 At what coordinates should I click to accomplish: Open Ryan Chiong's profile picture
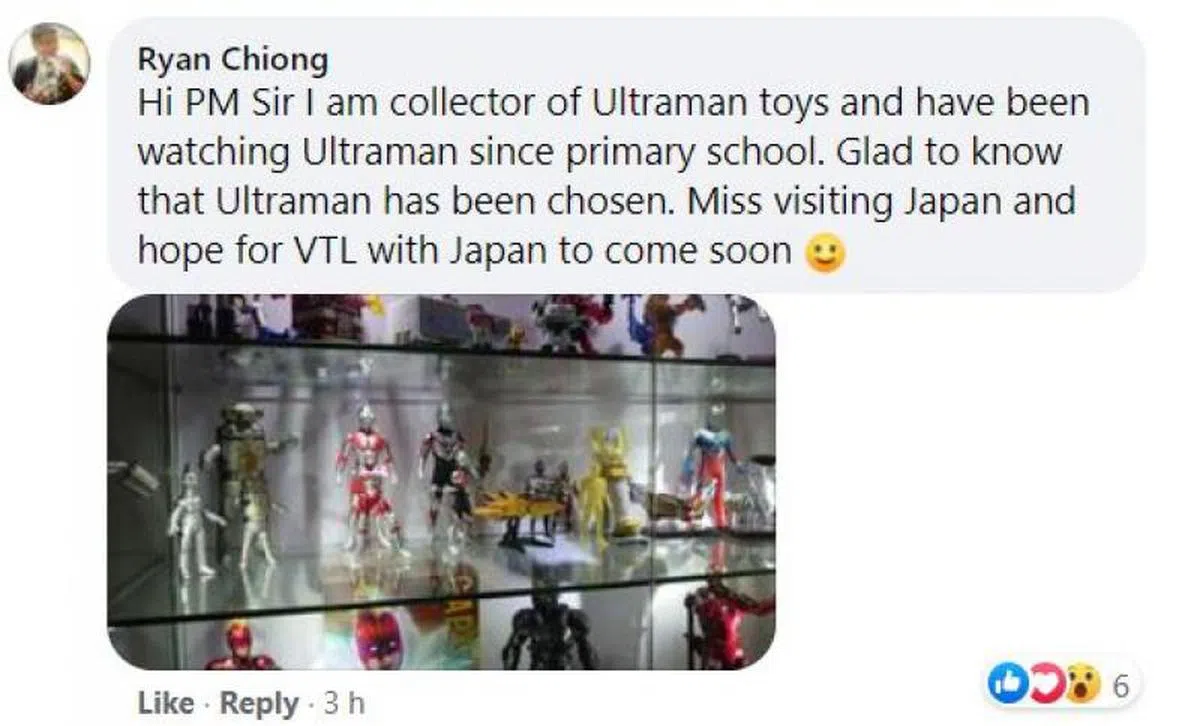(x=50, y=63)
